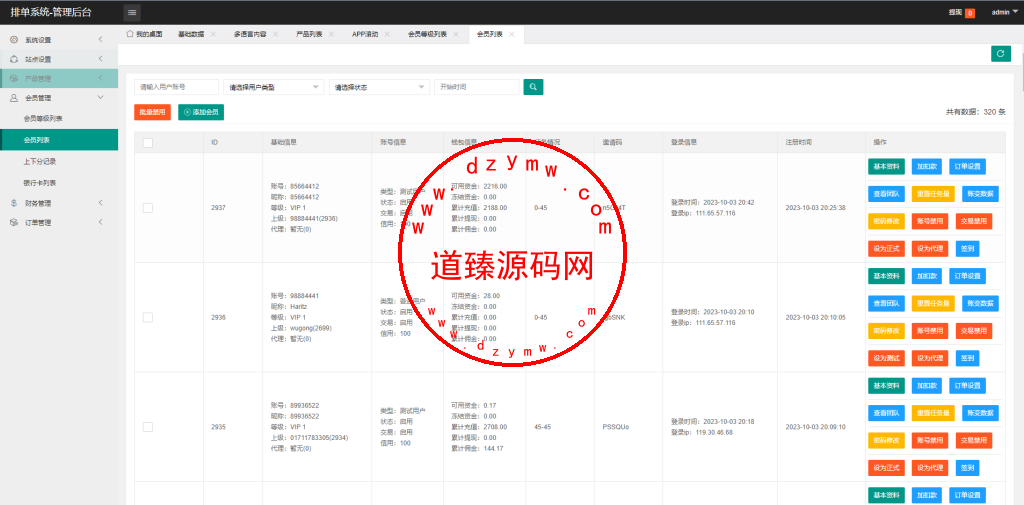This screenshot has width=1024, height=505.
Task: Click the 添加会员 button
Action: (x=201, y=112)
